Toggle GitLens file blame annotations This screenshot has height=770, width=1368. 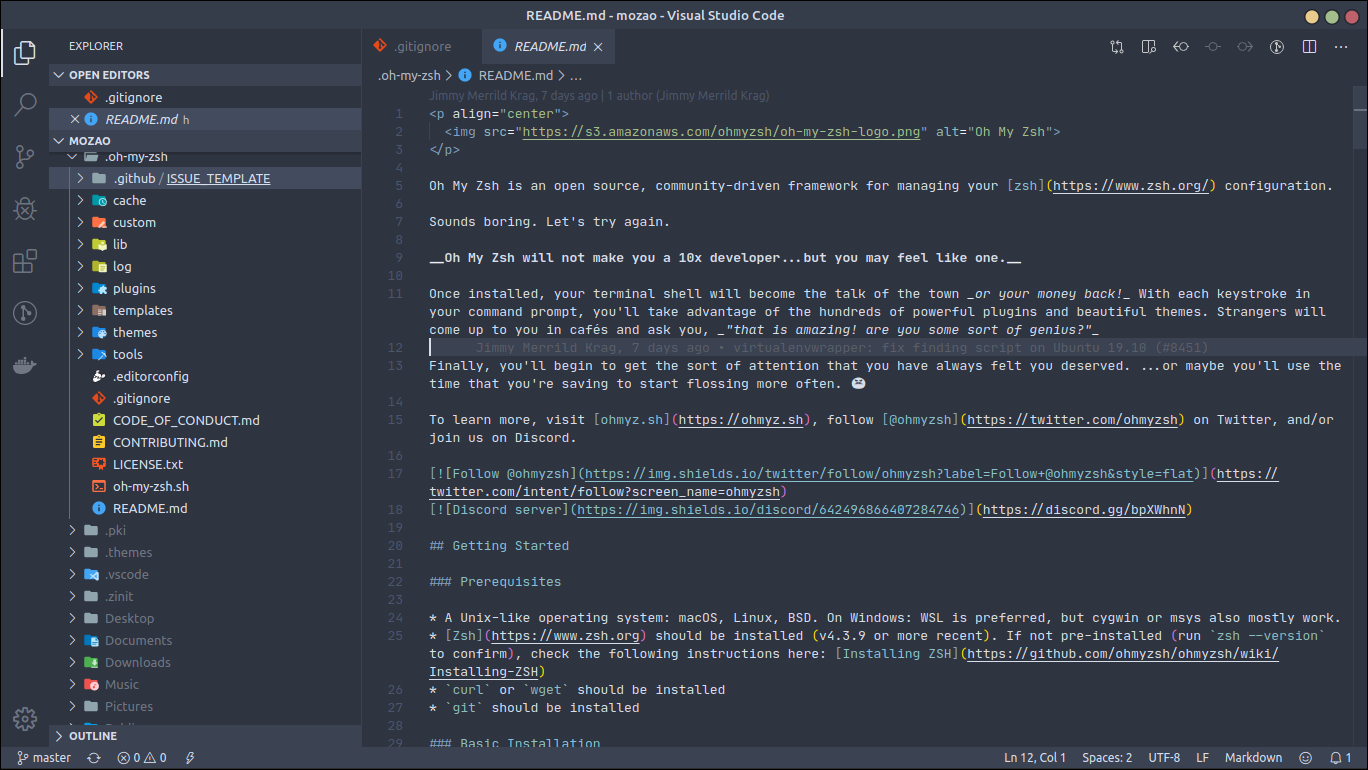click(x=1277, y=46)
